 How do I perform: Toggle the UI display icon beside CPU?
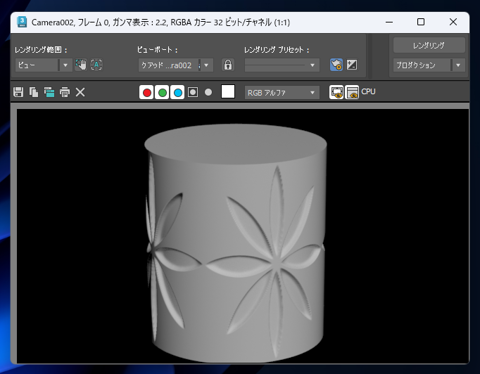(352, 92)
